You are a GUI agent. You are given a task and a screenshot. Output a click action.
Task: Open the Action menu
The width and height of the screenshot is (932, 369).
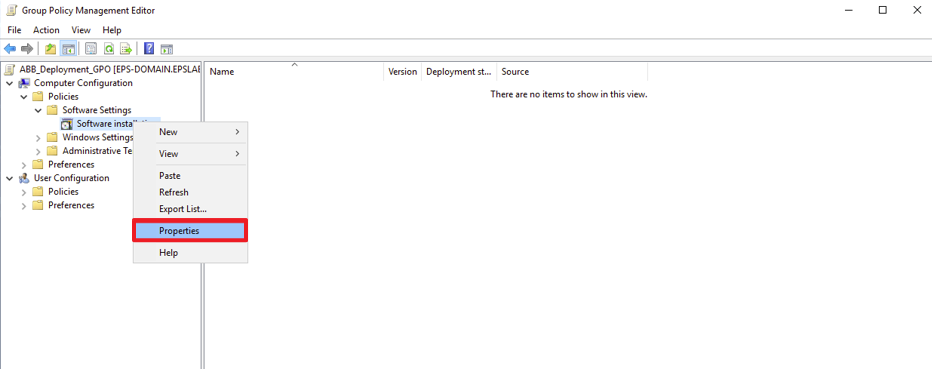point(46,30)
